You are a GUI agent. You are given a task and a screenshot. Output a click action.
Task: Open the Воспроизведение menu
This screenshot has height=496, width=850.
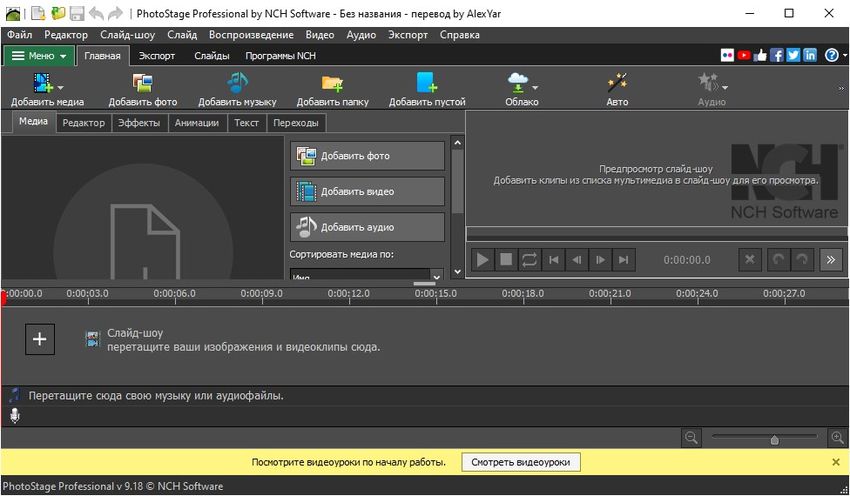[251, 35]
